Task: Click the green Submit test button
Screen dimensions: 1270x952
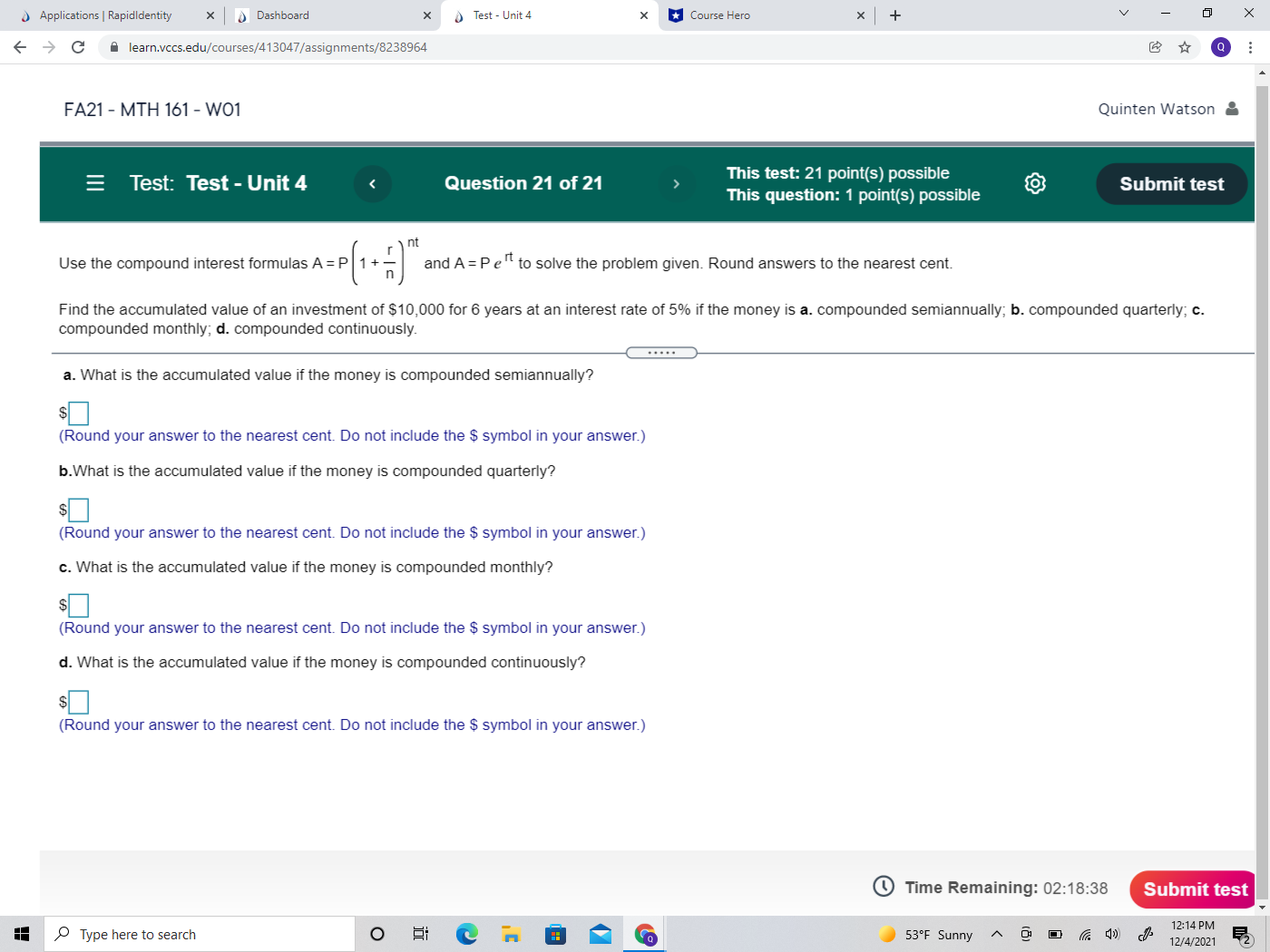Action: click(x=1171, y=183)
